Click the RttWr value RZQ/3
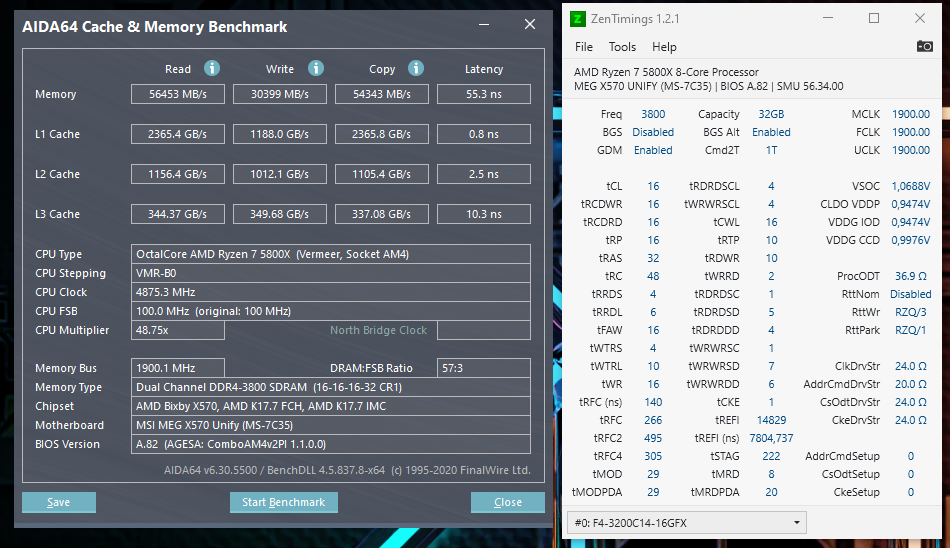950x548 pixels. pyautogui.click(x=911, y=312)
